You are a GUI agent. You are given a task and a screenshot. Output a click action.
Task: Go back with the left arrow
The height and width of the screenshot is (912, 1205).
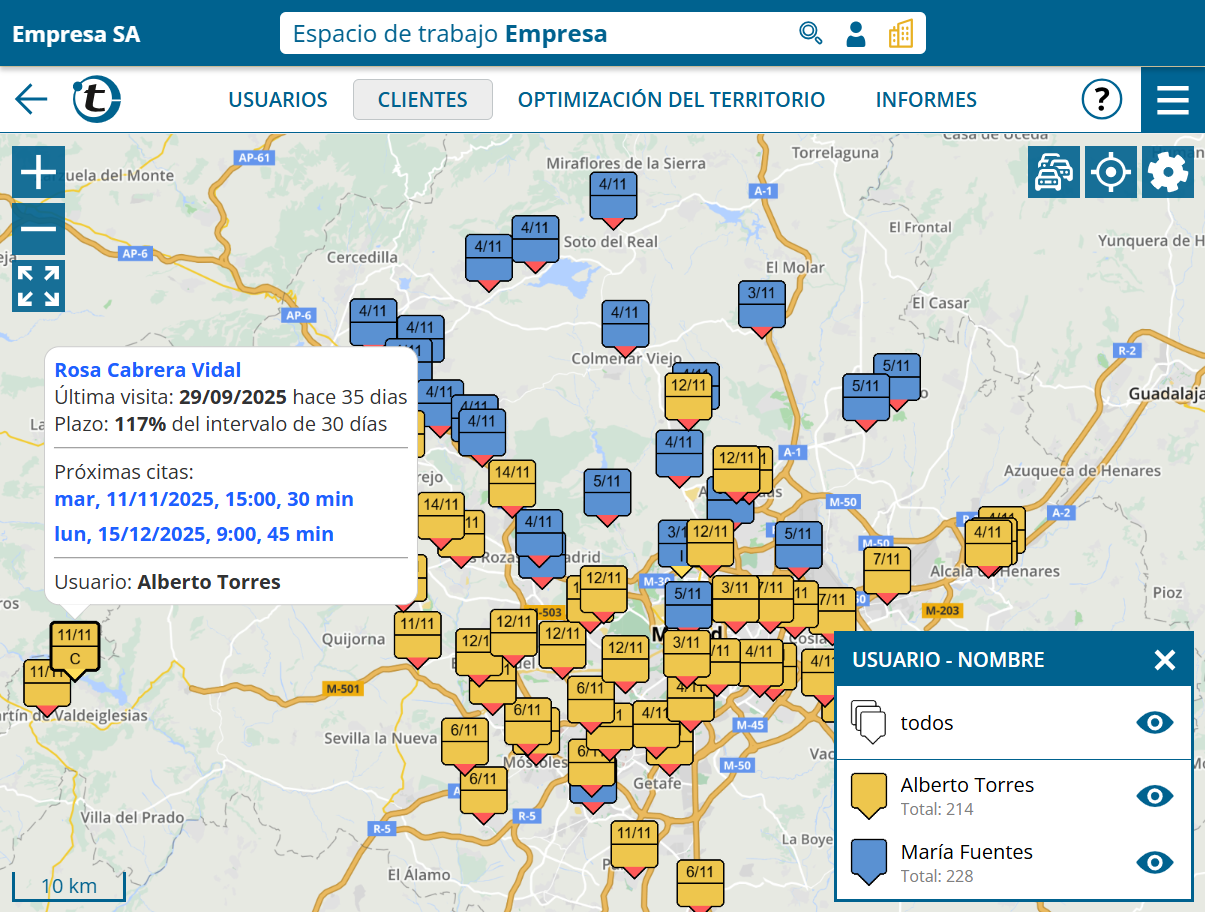click(x=31, y=99)
